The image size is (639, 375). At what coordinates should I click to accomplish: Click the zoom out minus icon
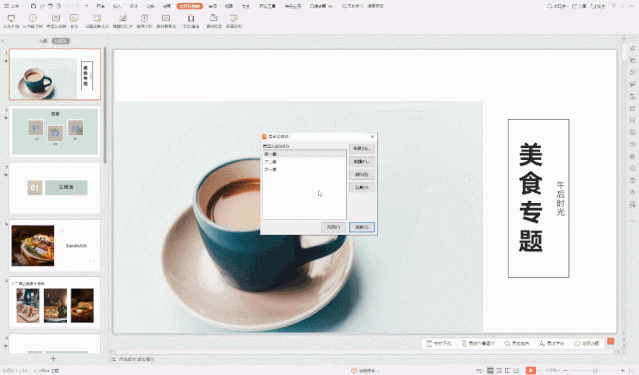coord(565,370)
